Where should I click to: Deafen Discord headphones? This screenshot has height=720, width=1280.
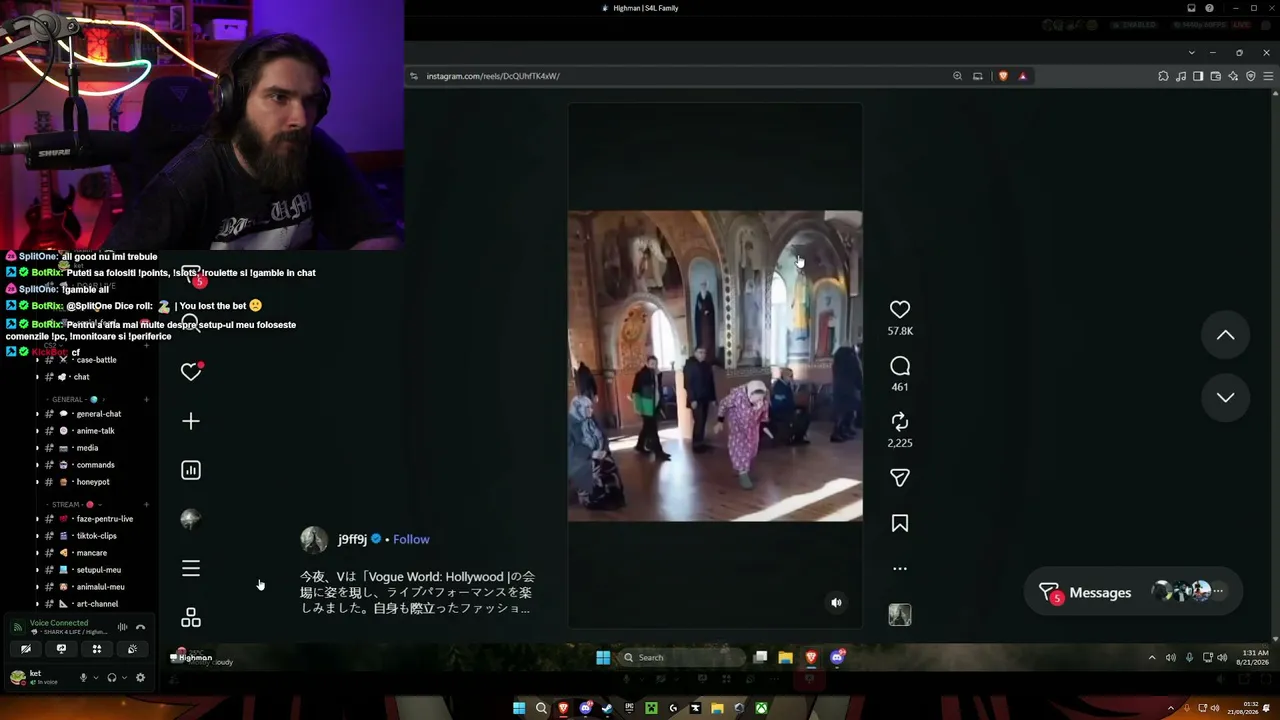112,678
